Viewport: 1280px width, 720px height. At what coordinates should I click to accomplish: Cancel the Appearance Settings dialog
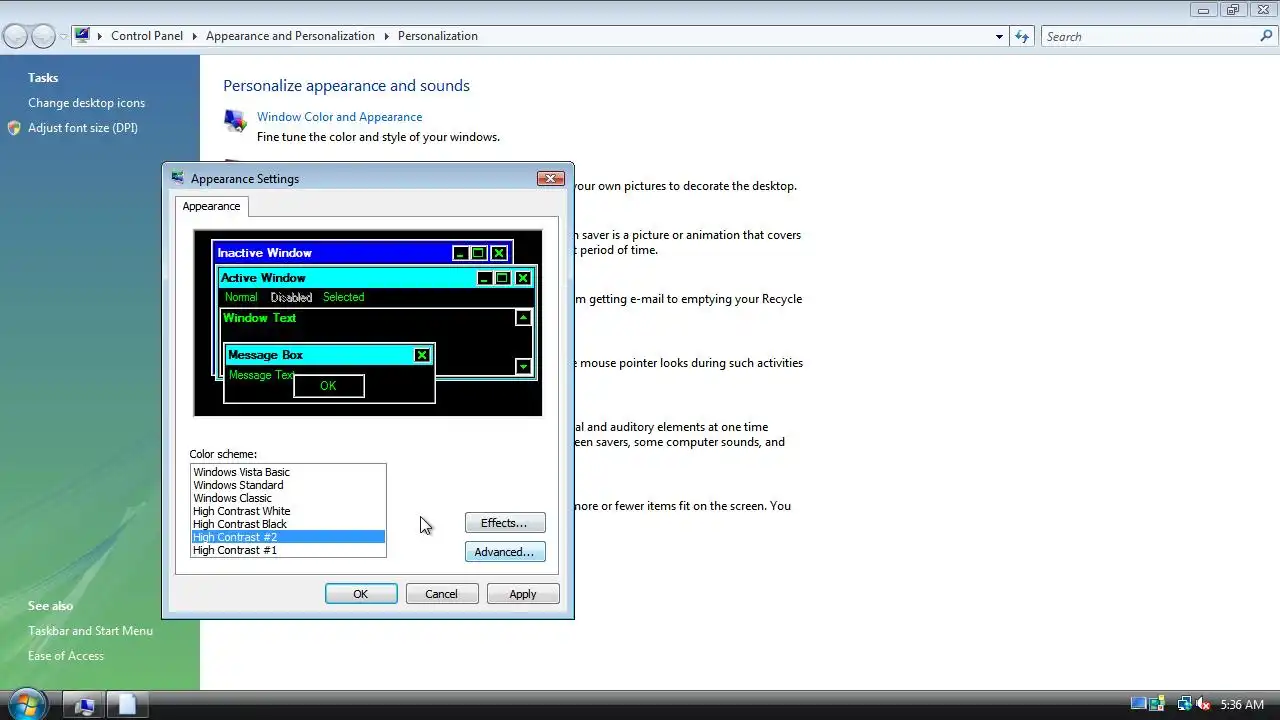click(x=441, y=594)
